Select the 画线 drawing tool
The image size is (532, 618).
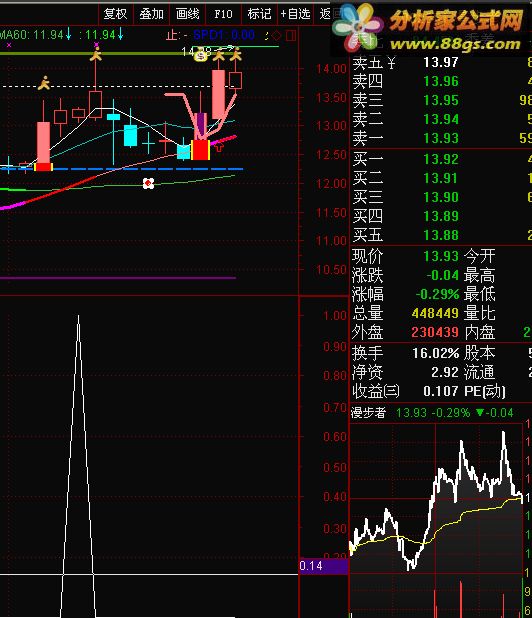[x=188, y=14]
